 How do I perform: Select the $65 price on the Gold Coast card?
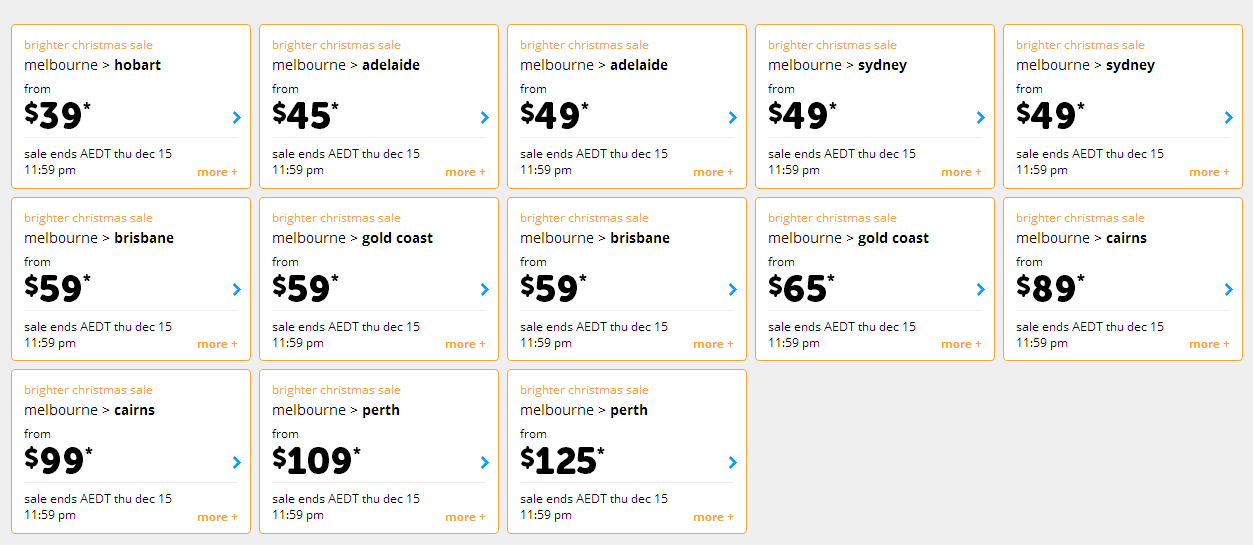(x=803, y=288)
